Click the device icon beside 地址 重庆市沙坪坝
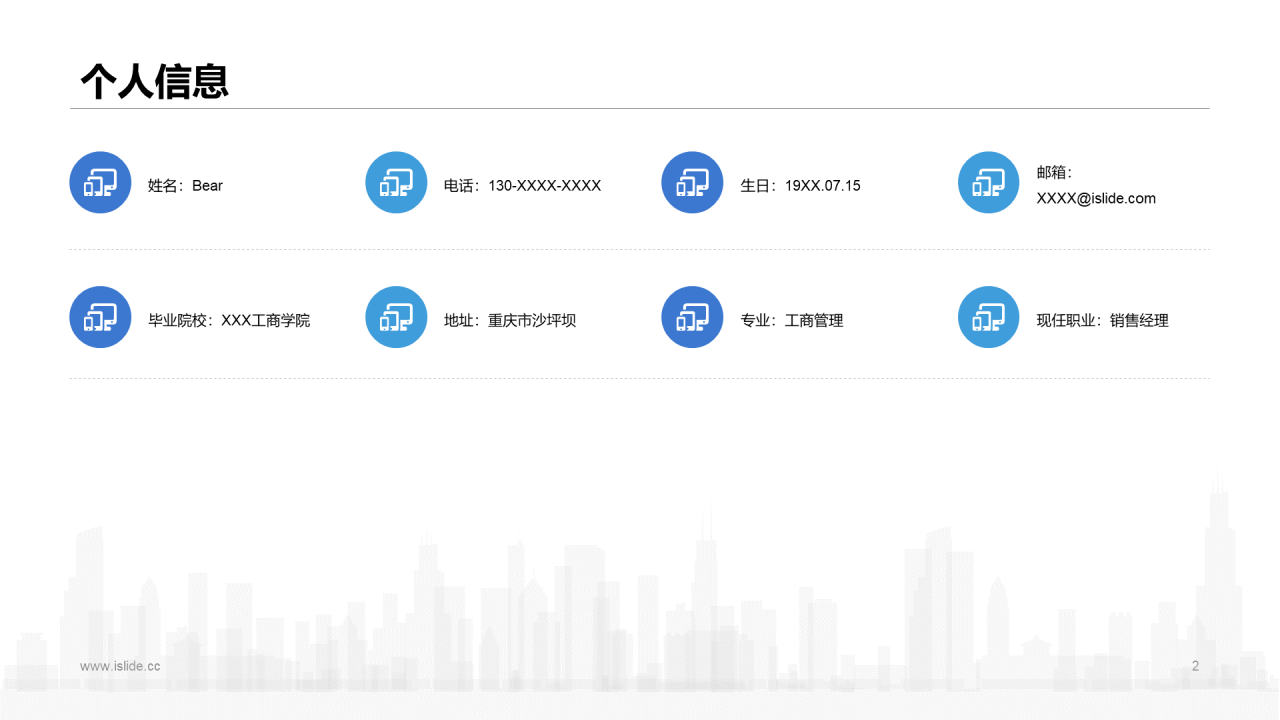This screenshot has width=1280, height=720. (x=396, y=317)
